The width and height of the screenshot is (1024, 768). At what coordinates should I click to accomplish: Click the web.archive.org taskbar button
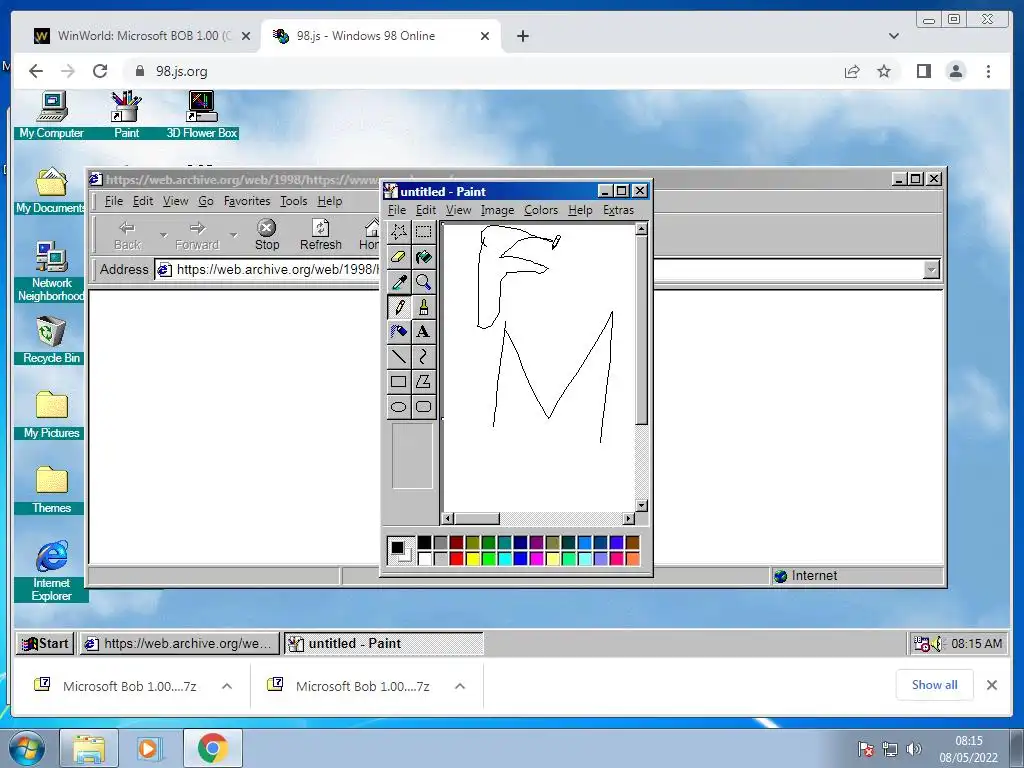179,643
